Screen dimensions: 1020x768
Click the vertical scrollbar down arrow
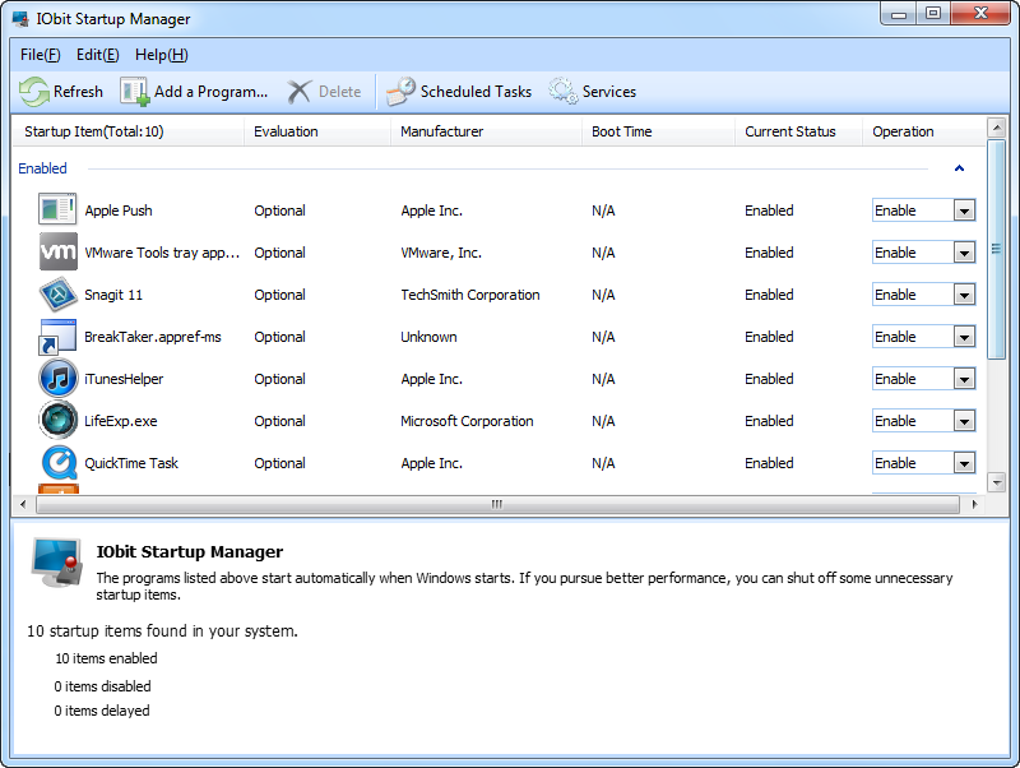coord(996,482)
